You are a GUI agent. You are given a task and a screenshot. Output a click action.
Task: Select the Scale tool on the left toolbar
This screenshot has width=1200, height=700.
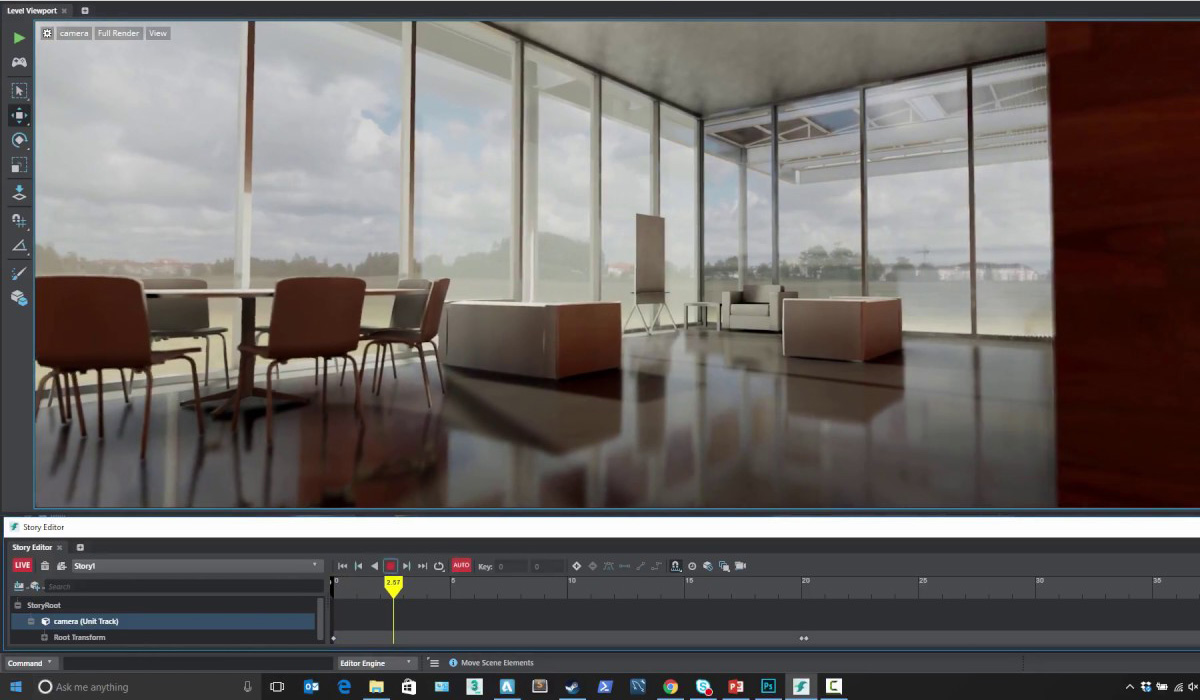click(18, 166)
